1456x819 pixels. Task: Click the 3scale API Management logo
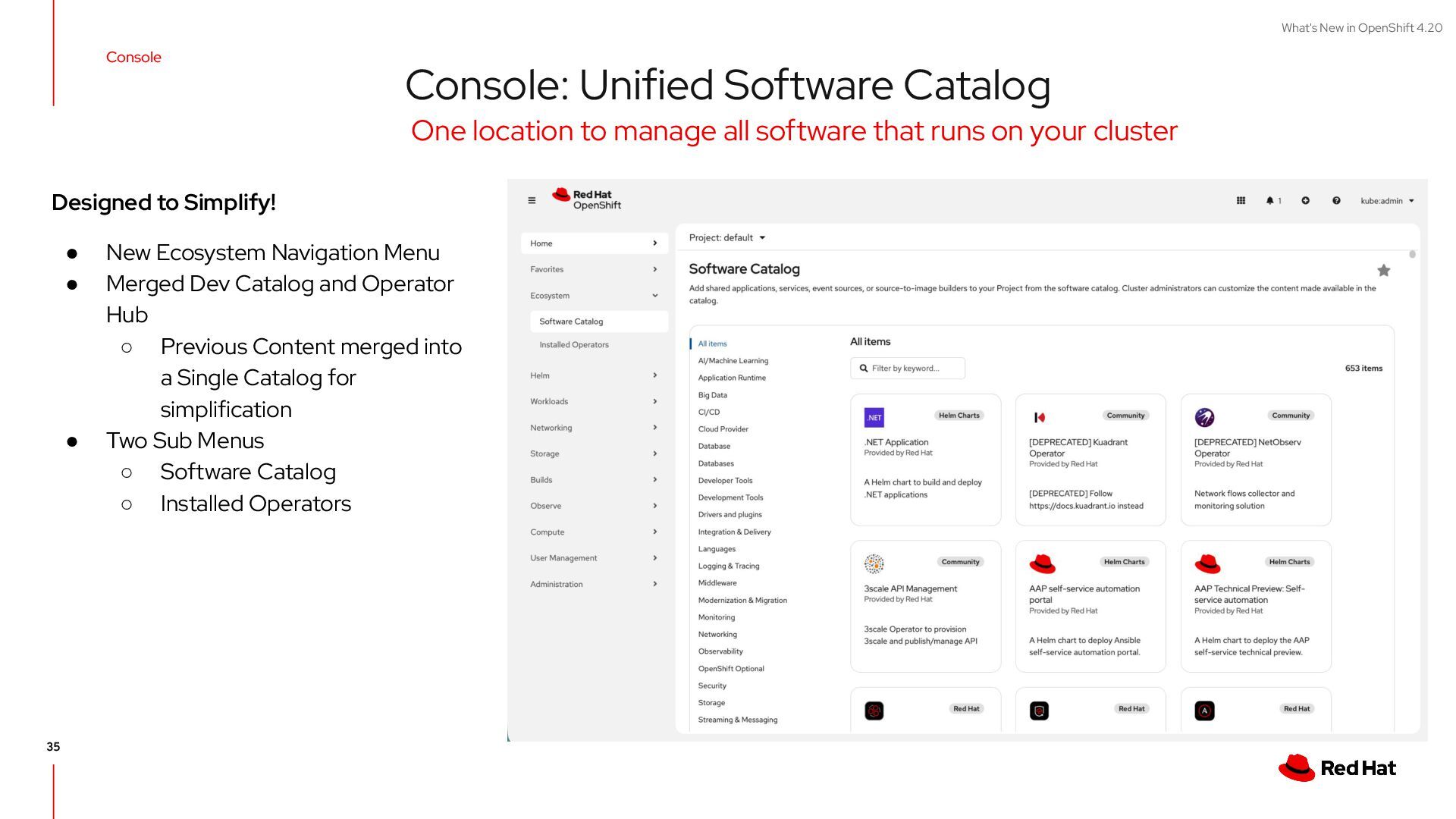point(874,564)
